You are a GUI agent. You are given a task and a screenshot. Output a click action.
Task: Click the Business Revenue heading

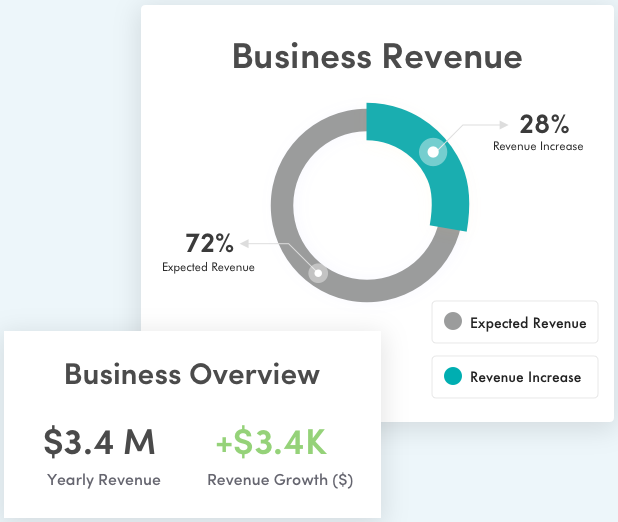(377, 56)
